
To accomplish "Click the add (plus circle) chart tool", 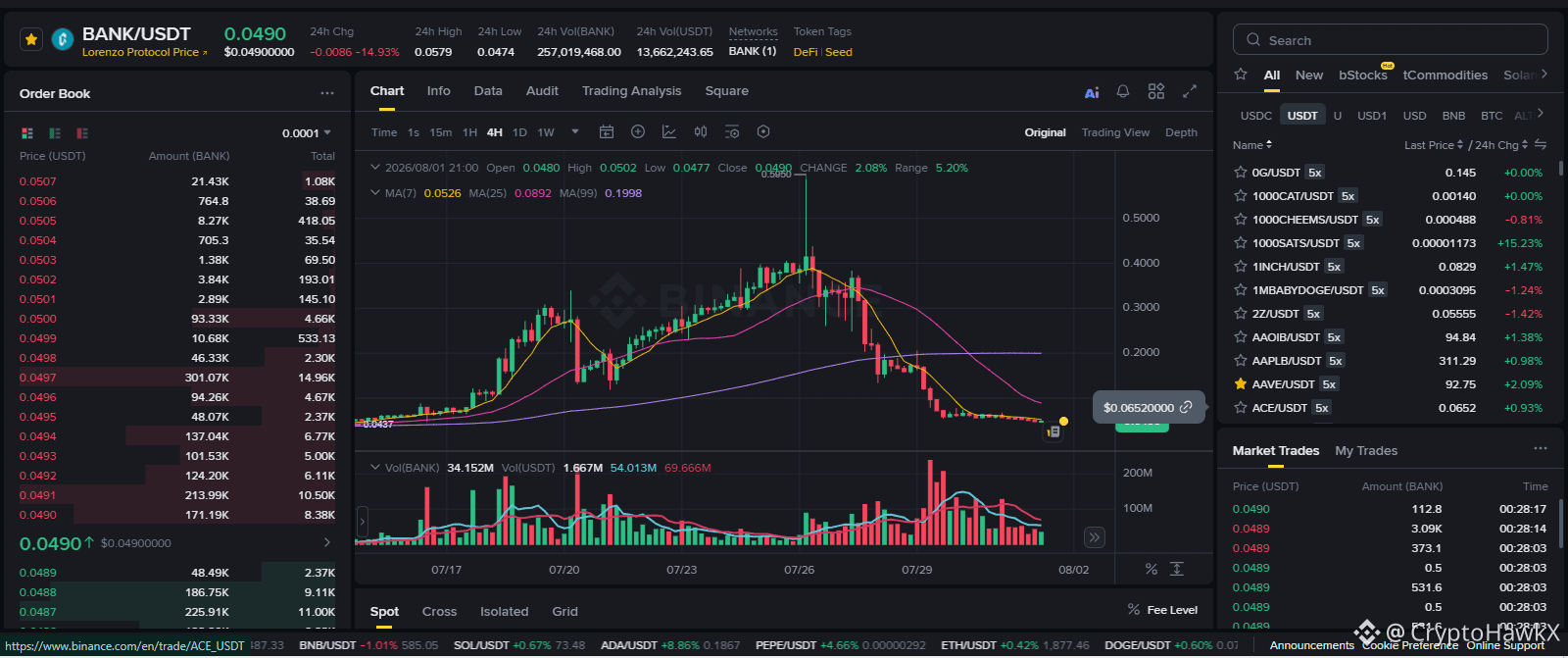I will click(x=638, y=131).
